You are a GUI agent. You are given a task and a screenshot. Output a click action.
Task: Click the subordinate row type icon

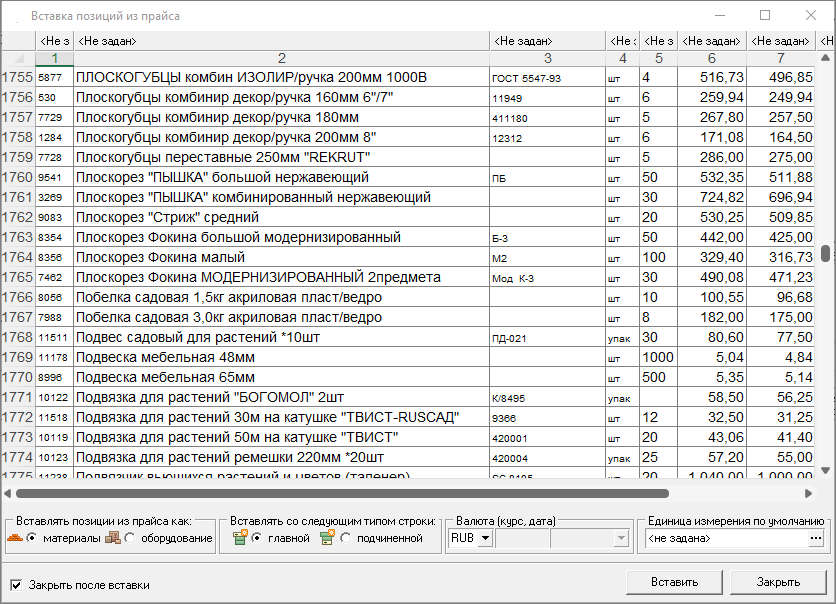[x=327, y=539]
